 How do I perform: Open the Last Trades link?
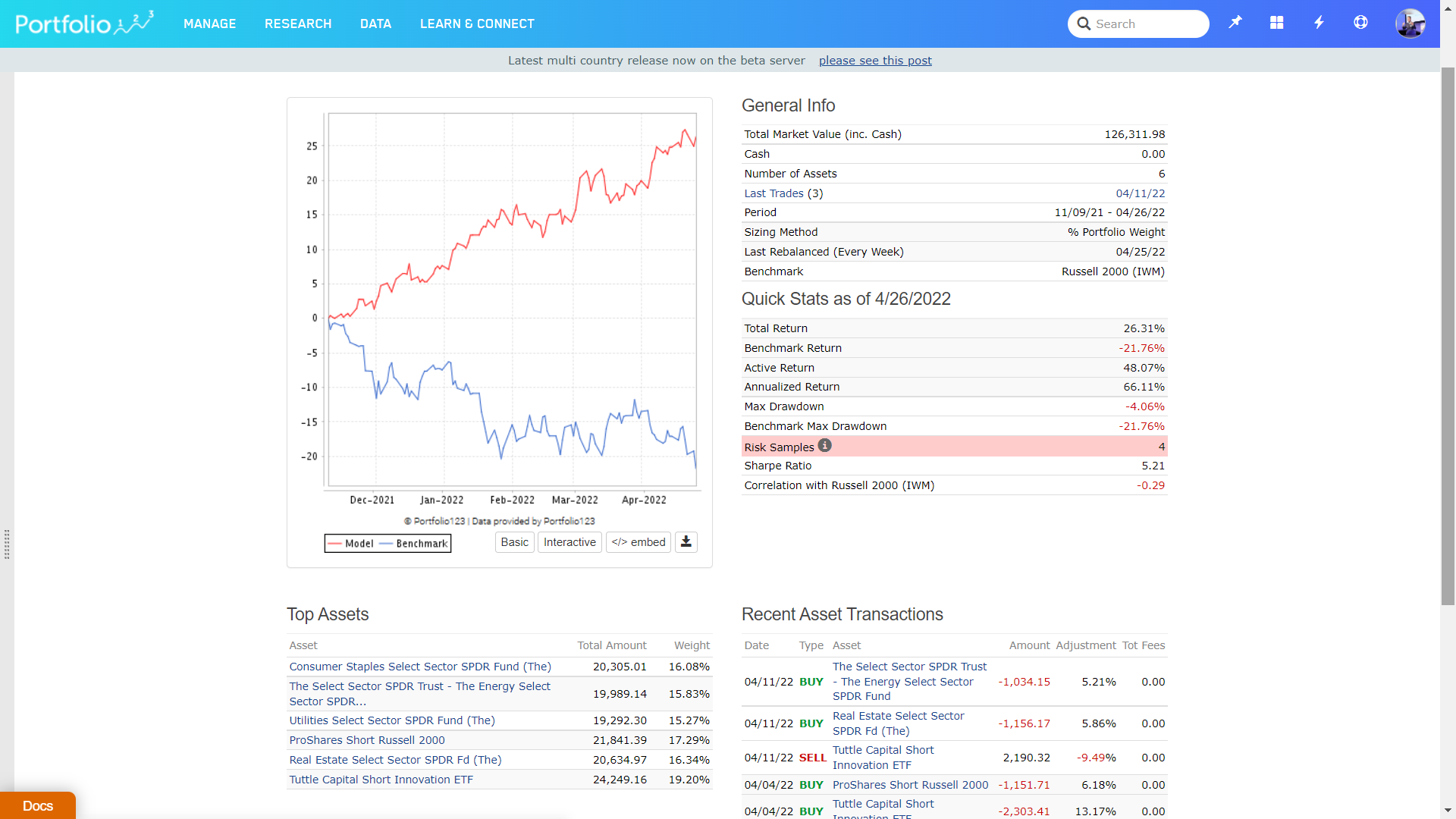tap(773, 193)
